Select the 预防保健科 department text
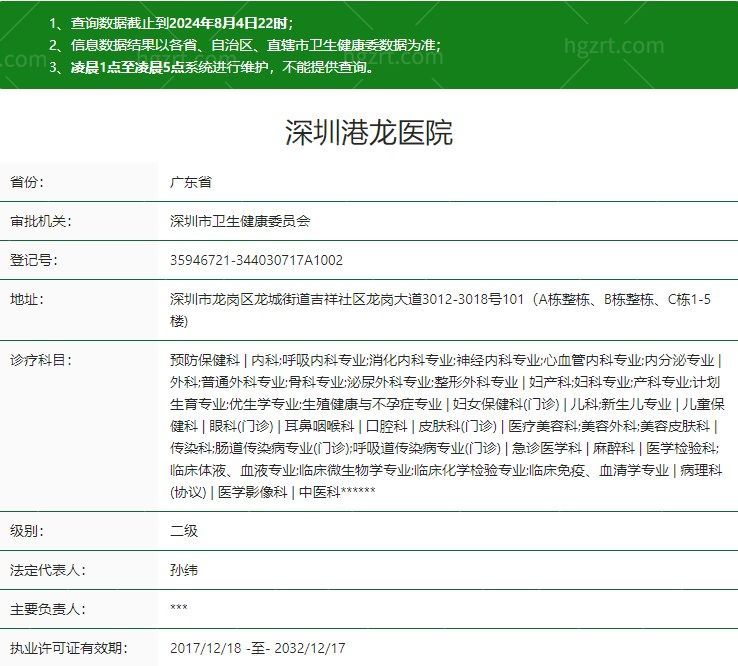 pyautogui.click(x=205, y=361)
